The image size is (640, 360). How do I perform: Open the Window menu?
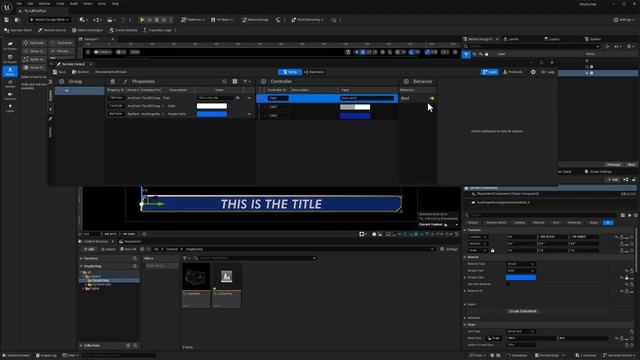point(44,4)
